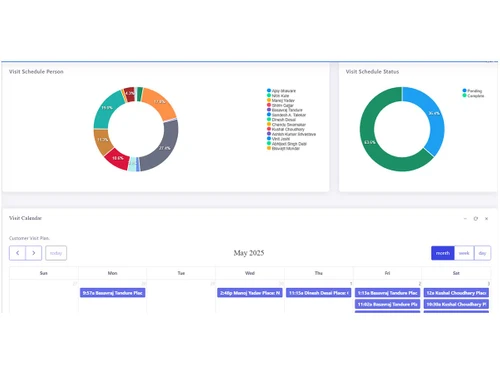The image size is (500, 375).
Task: Open the 2:48p Manoj Yadav event
Action: (250, 293)
